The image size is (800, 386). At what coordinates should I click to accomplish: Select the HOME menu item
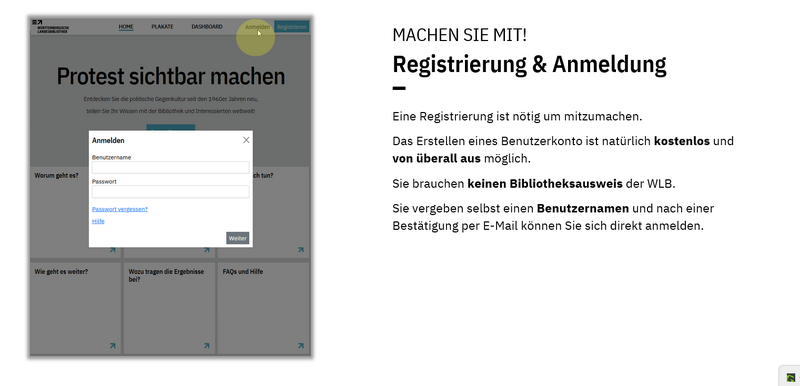(x=126, y=27)
